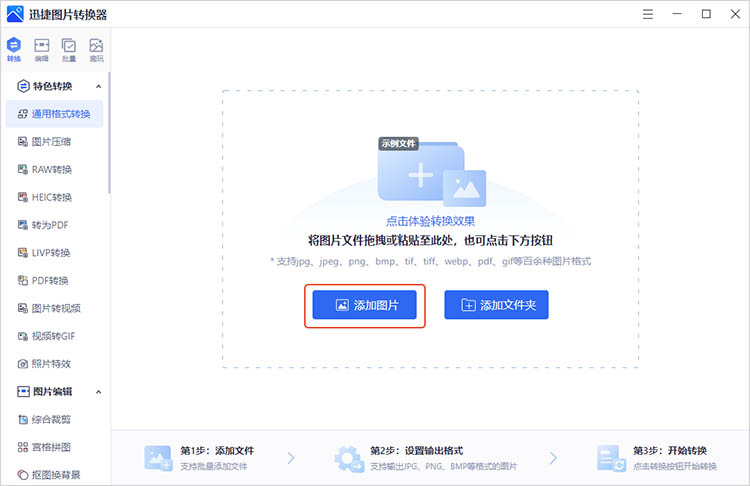Click the 添加文件夹 button

click(x=496, y=305)
